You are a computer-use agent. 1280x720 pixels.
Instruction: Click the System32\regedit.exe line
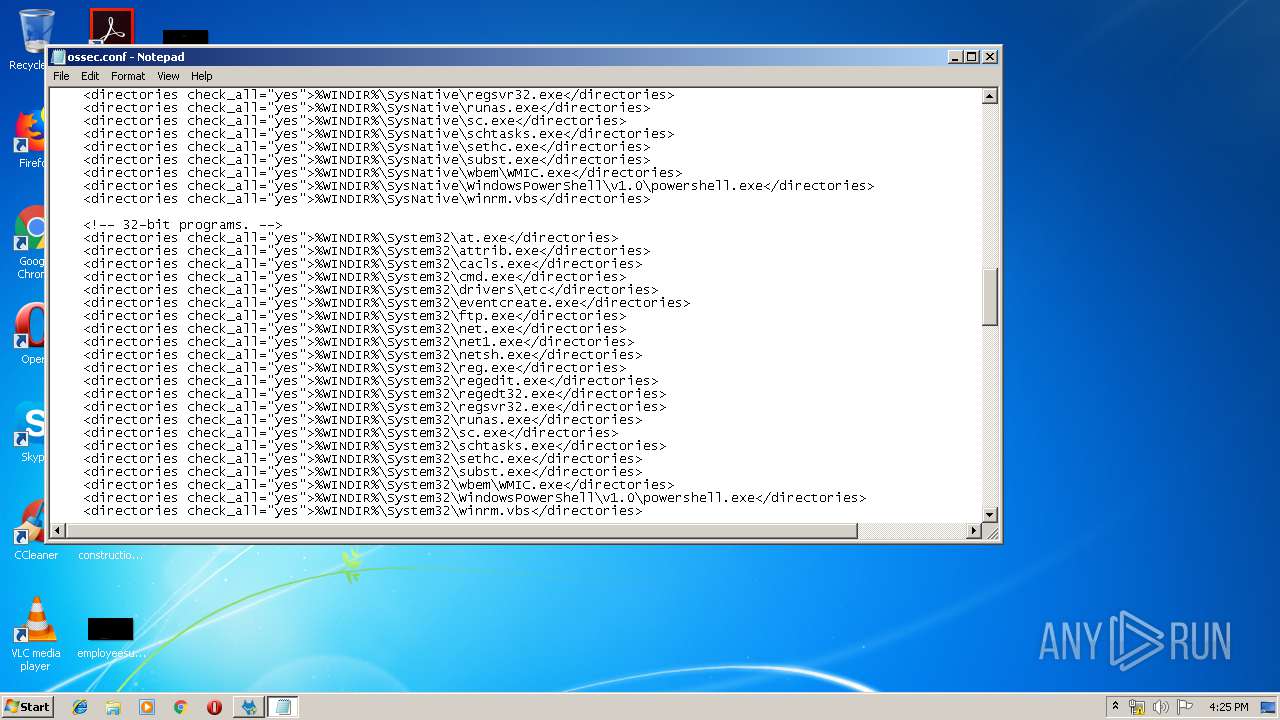click(371, 381)
